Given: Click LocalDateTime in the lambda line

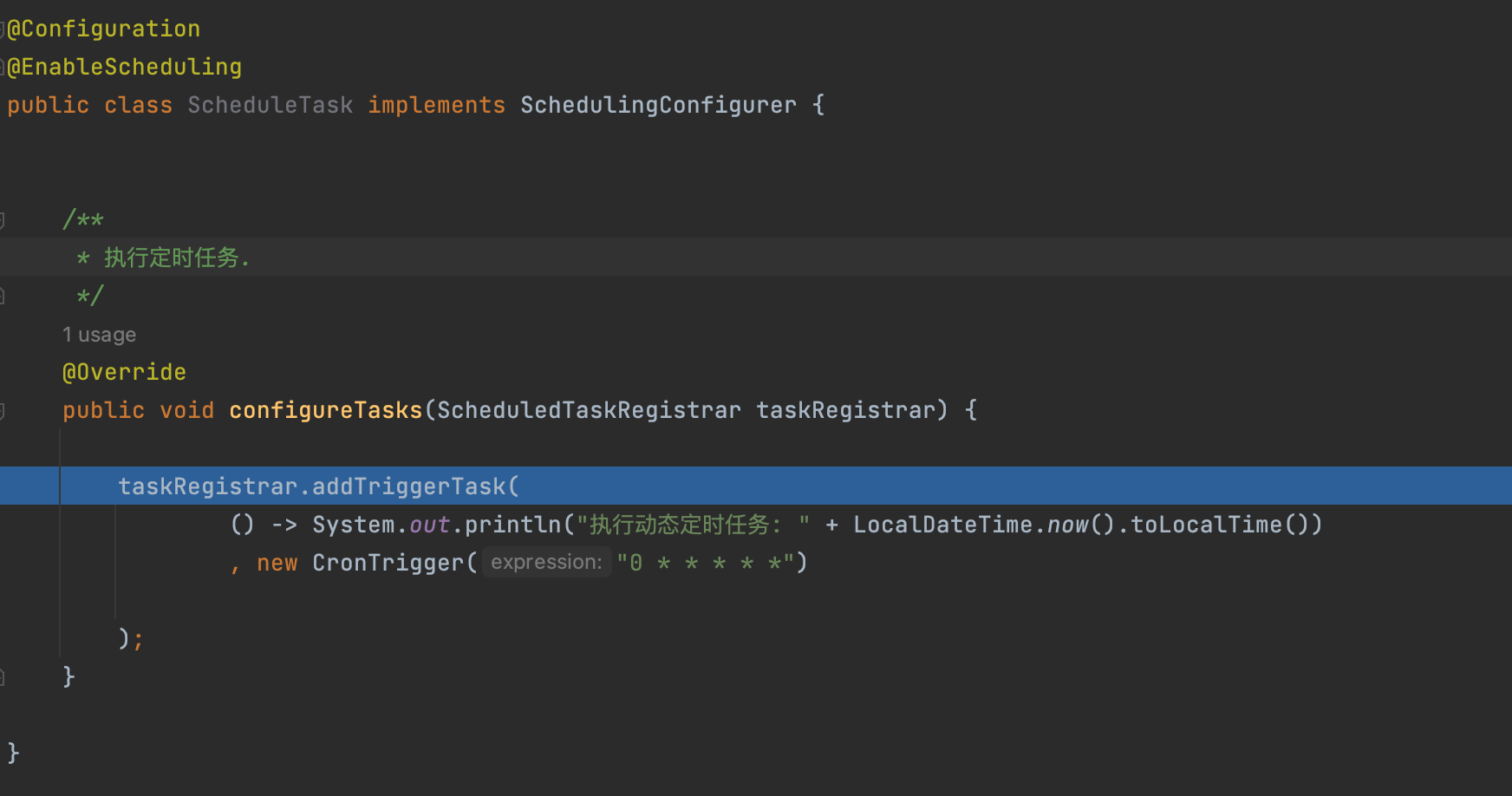Looking at the screenshot, I should 943,525.
